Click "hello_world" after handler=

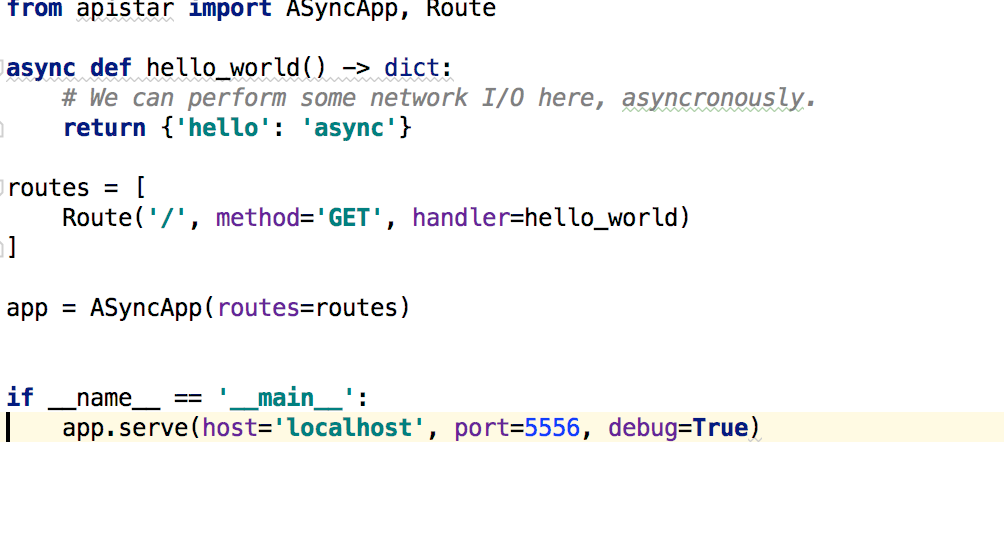point(601,218)
